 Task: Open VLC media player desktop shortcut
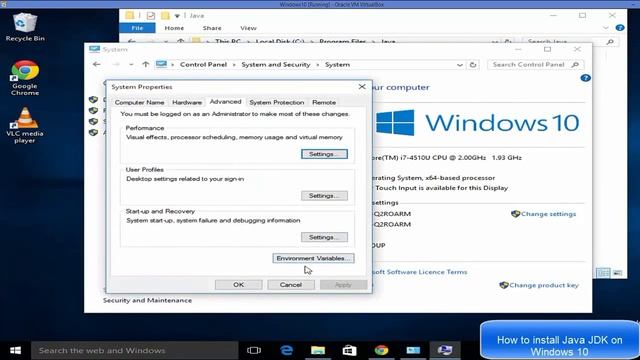click(25, 125)
